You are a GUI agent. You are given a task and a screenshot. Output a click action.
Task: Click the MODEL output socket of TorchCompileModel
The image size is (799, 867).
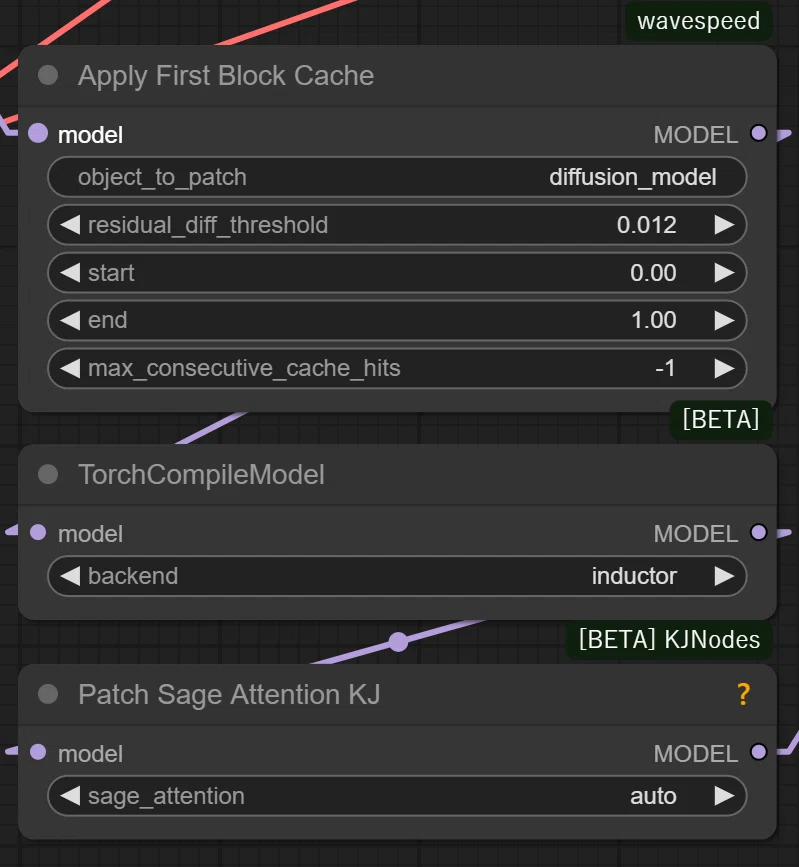(759, 532)
